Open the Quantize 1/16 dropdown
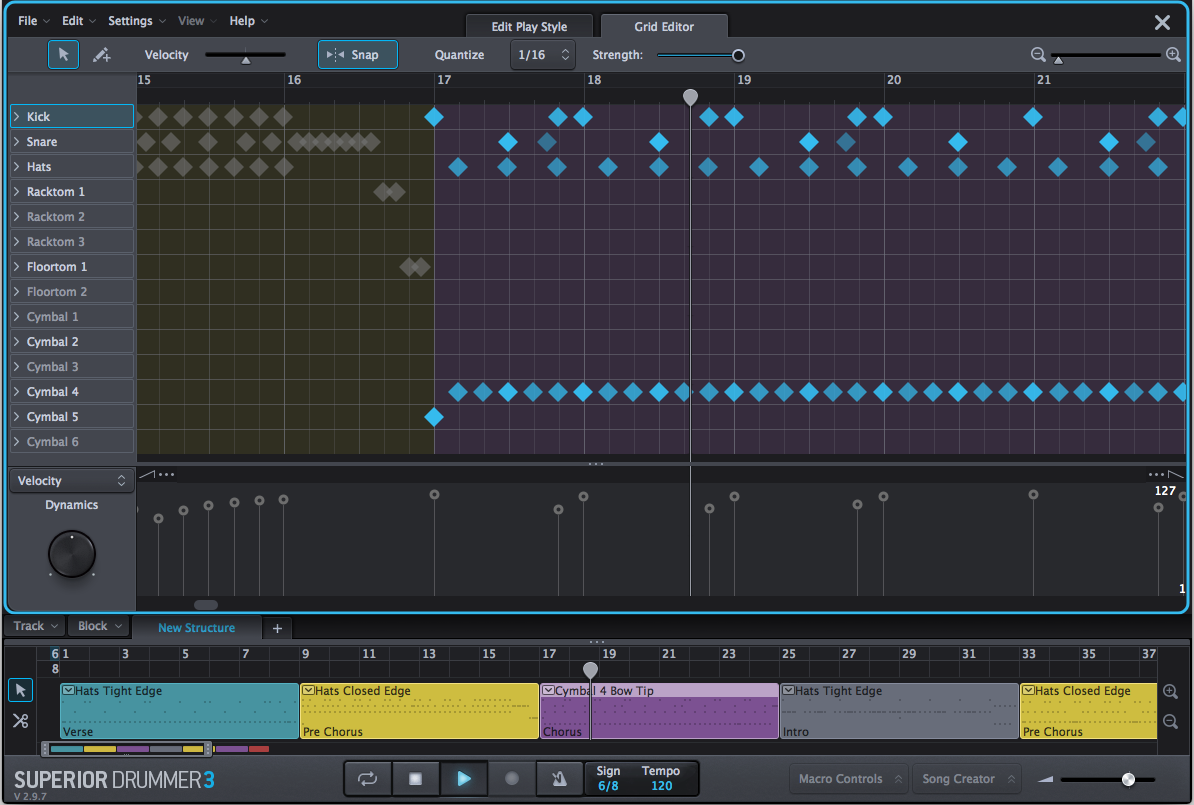The width and height of the screenshot is (1194, 805). 542,55
